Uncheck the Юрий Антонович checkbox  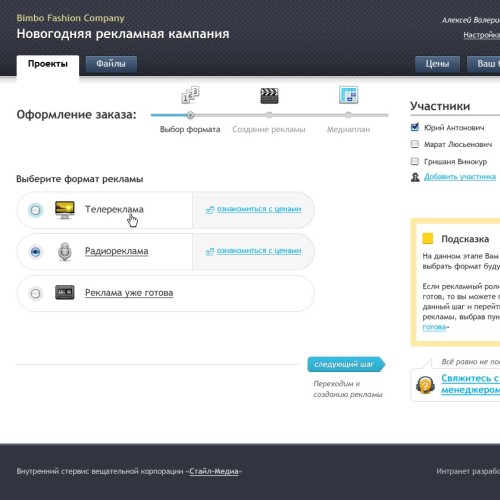(x=415, y=127)
